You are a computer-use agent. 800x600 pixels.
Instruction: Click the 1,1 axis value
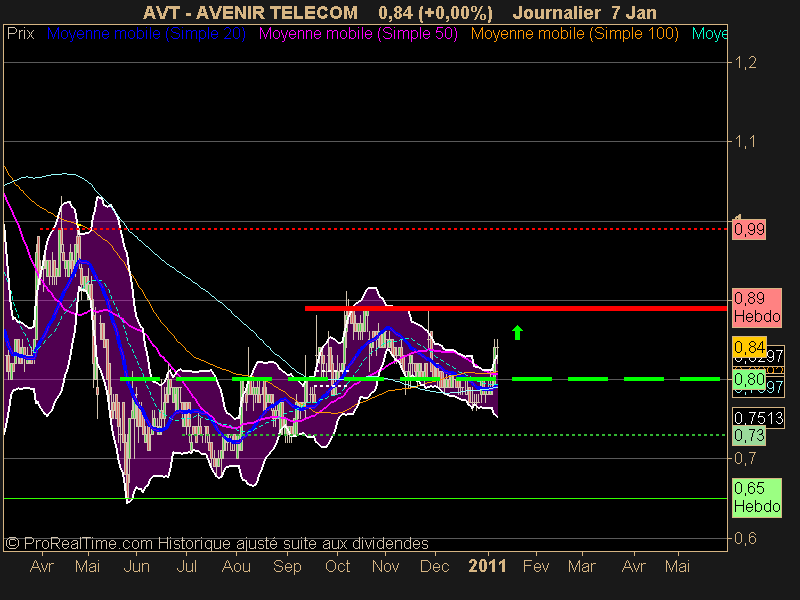[x=745, y=141]
